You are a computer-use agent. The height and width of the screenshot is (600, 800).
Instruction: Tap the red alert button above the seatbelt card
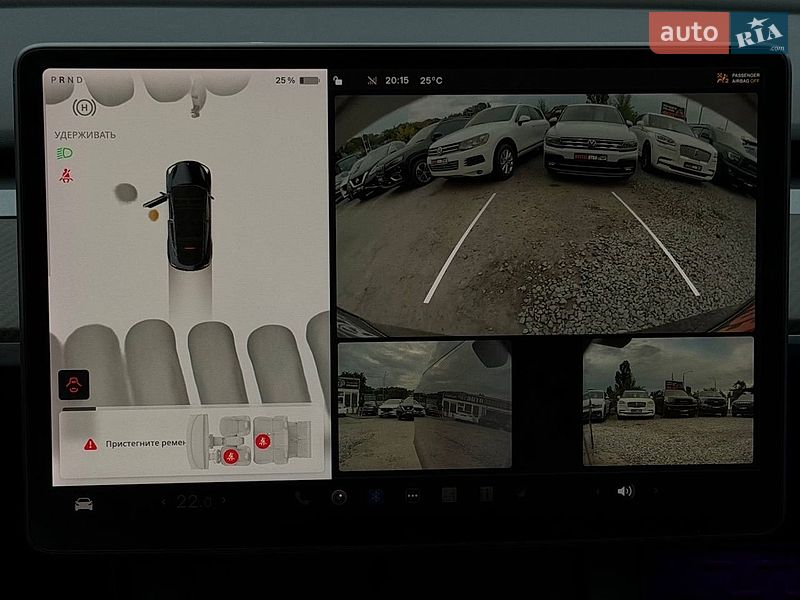pos(74,385)
